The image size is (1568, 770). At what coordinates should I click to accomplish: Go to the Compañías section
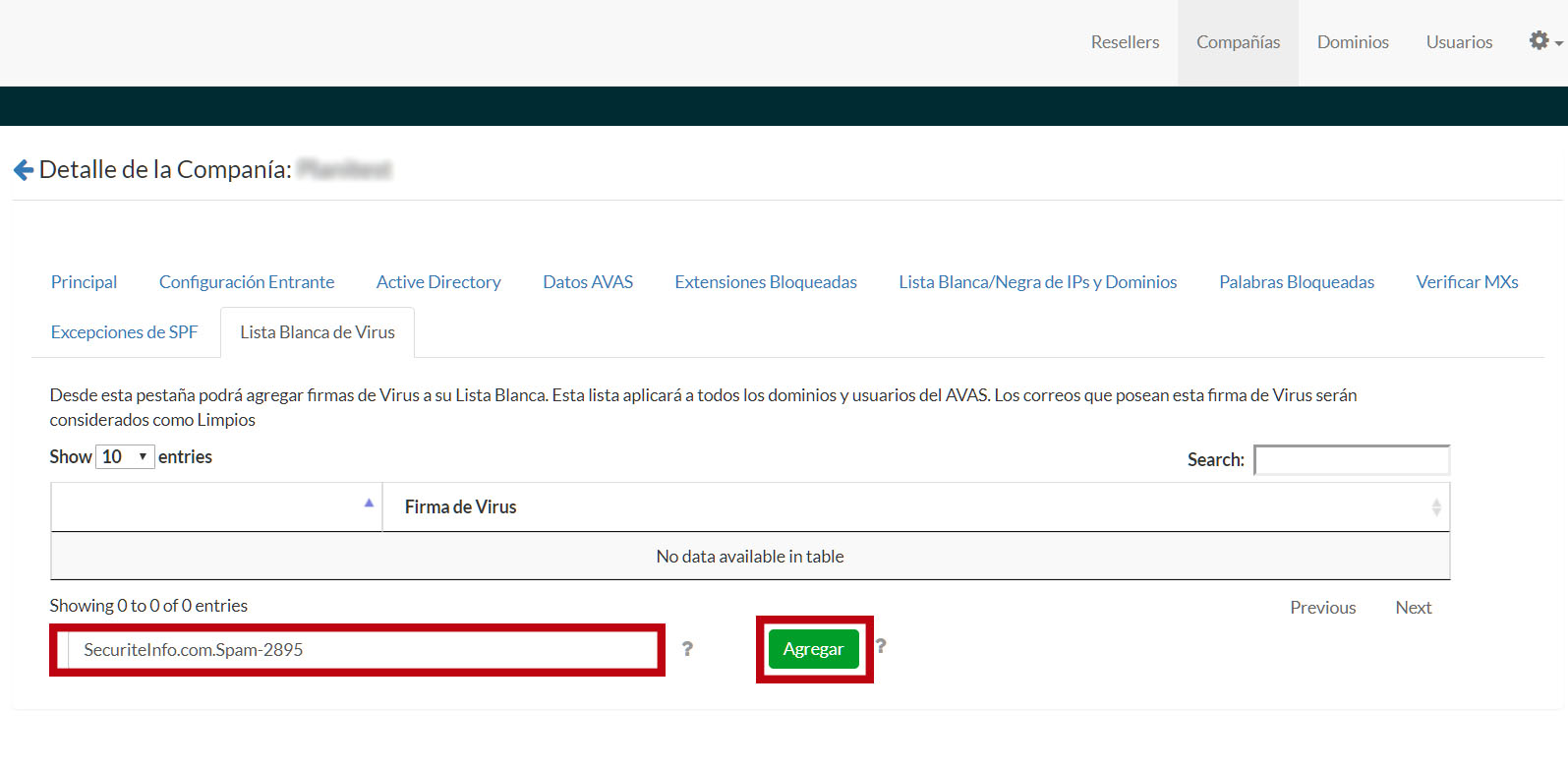[x=1238, y=42]
